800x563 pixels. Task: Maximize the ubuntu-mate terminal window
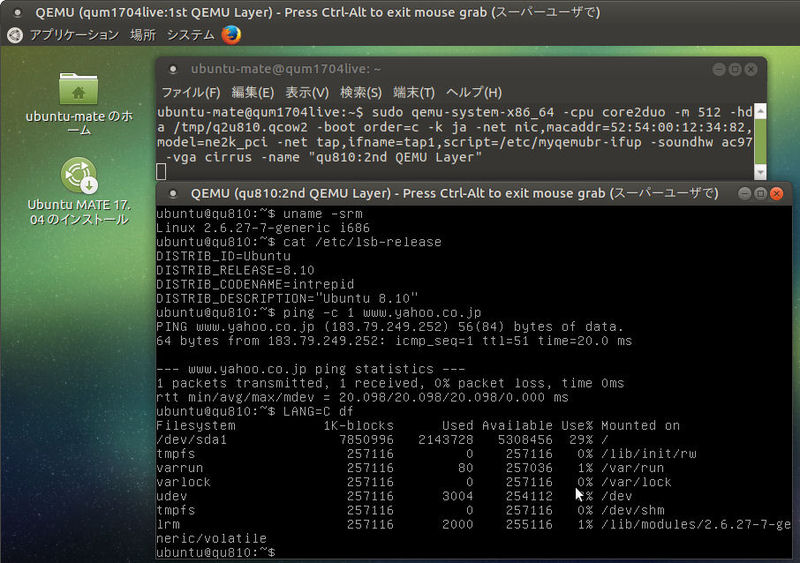click(735, 69)
